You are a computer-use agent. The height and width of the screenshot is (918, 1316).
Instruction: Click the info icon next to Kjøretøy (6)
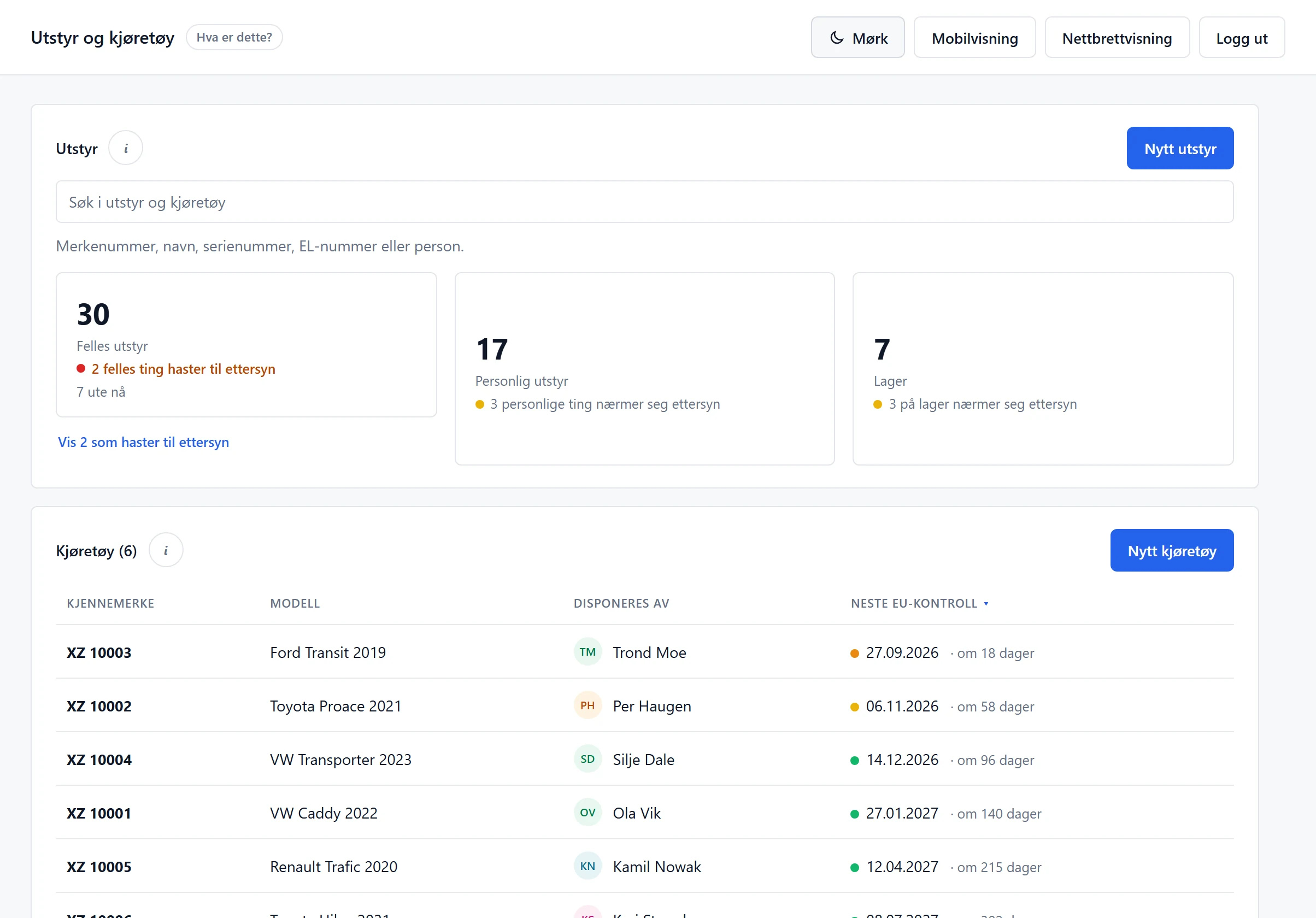pos(166,551)
